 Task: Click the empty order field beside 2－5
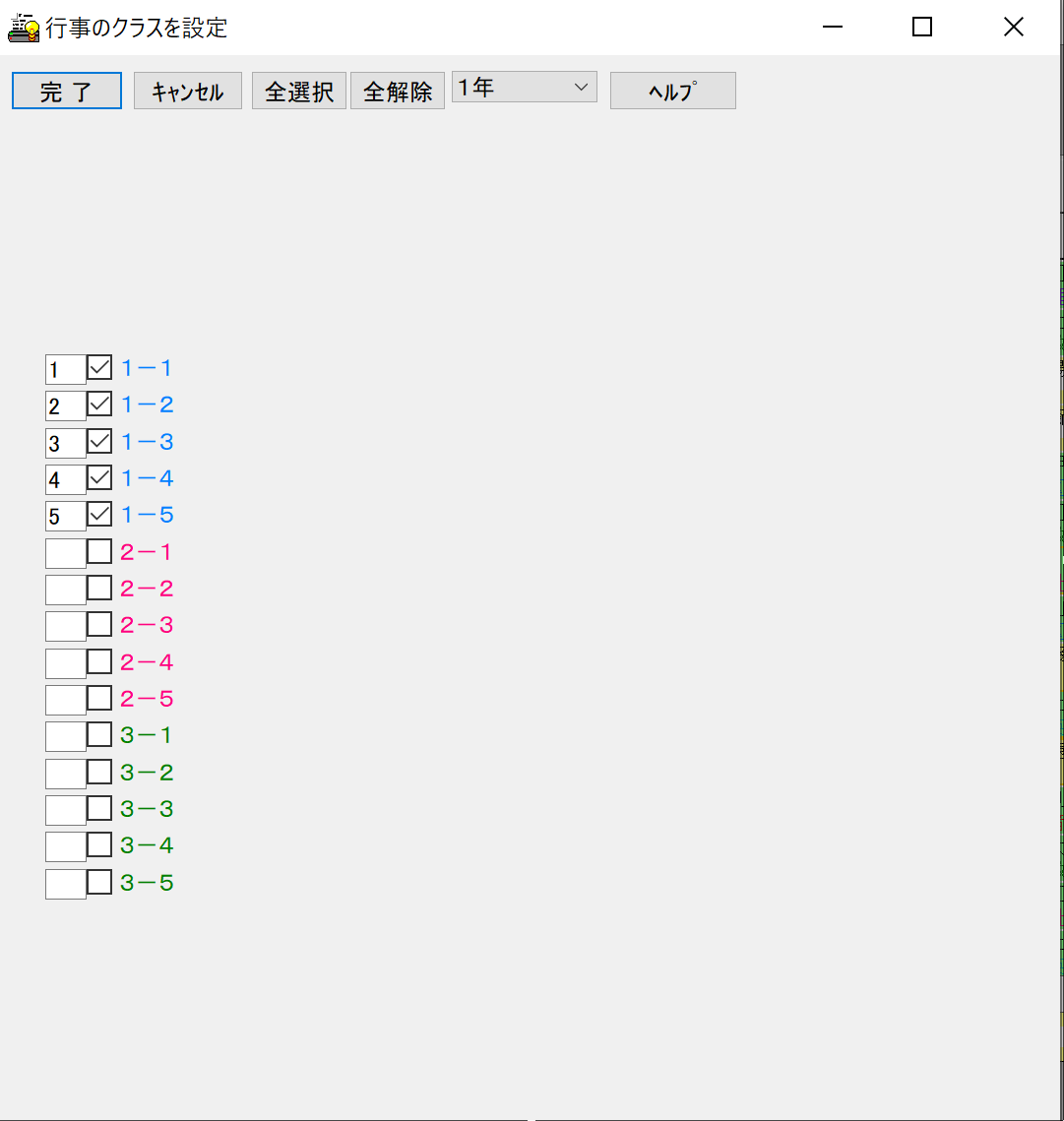click(x=66, y=700)
